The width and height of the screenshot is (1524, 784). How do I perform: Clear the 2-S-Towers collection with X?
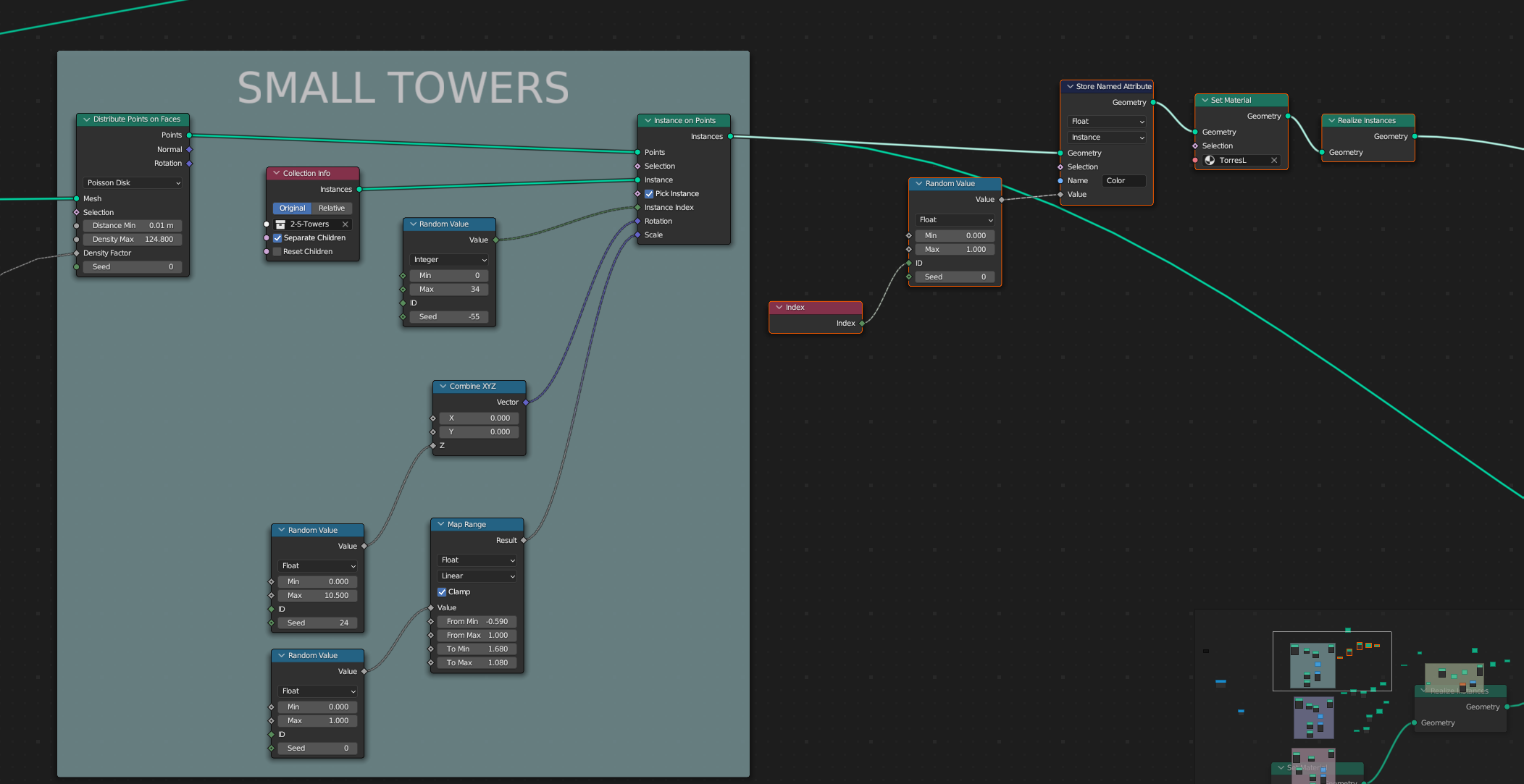click(346, 224)
